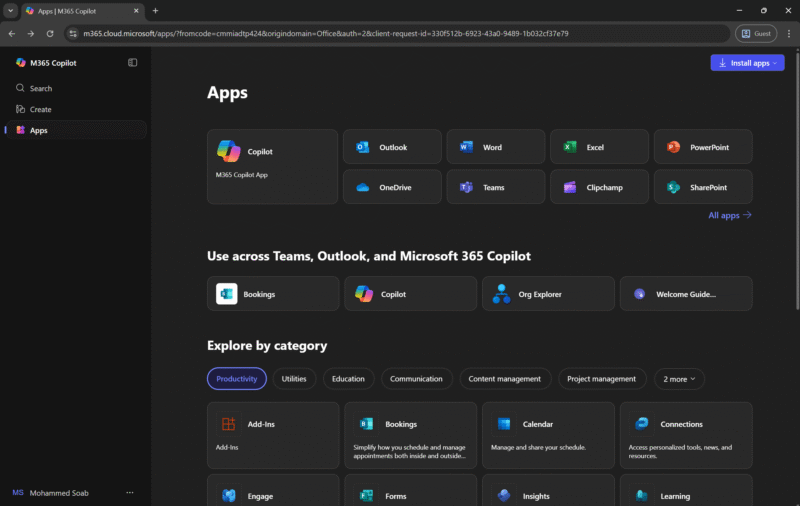Select the Education category filter
The height and width of the screenshot is (506, 800).
click(x=348, y=378)
